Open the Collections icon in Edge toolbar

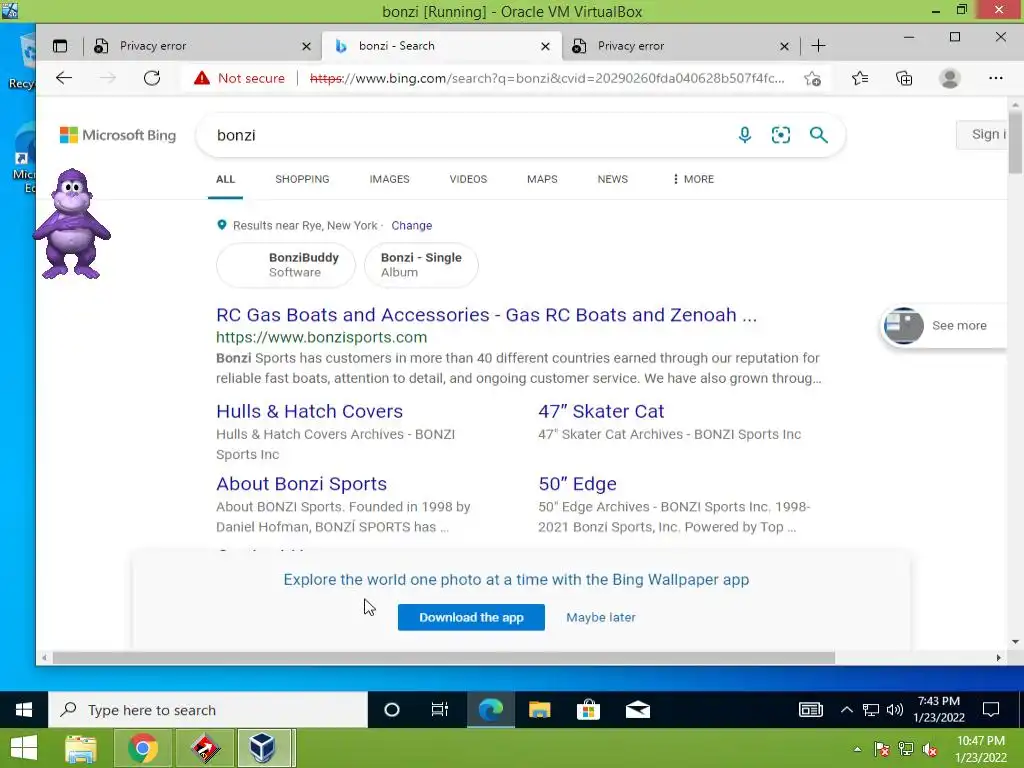coord(904,78)
